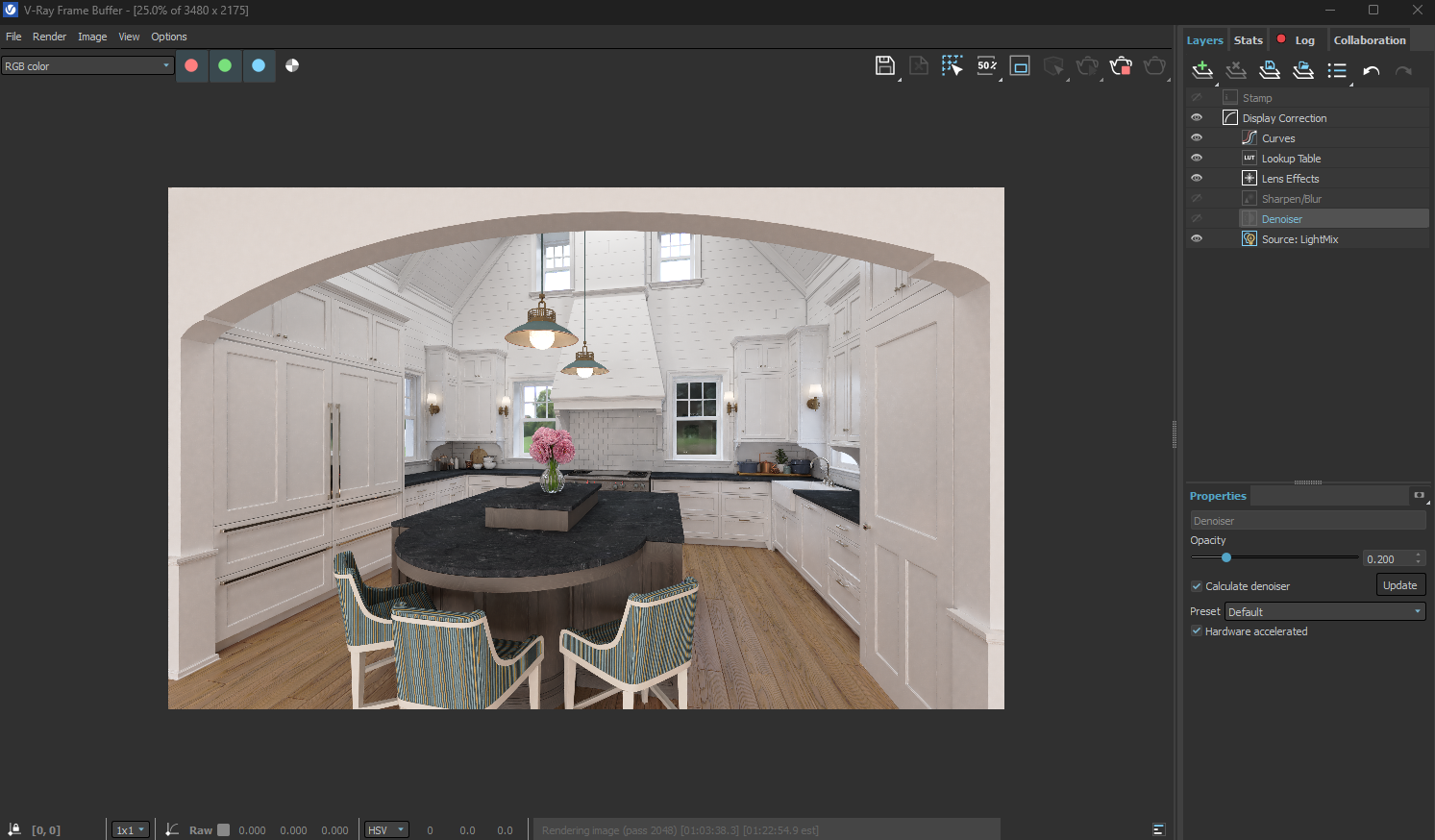Enable the Denoiser layer visibility

point(1197,219)
